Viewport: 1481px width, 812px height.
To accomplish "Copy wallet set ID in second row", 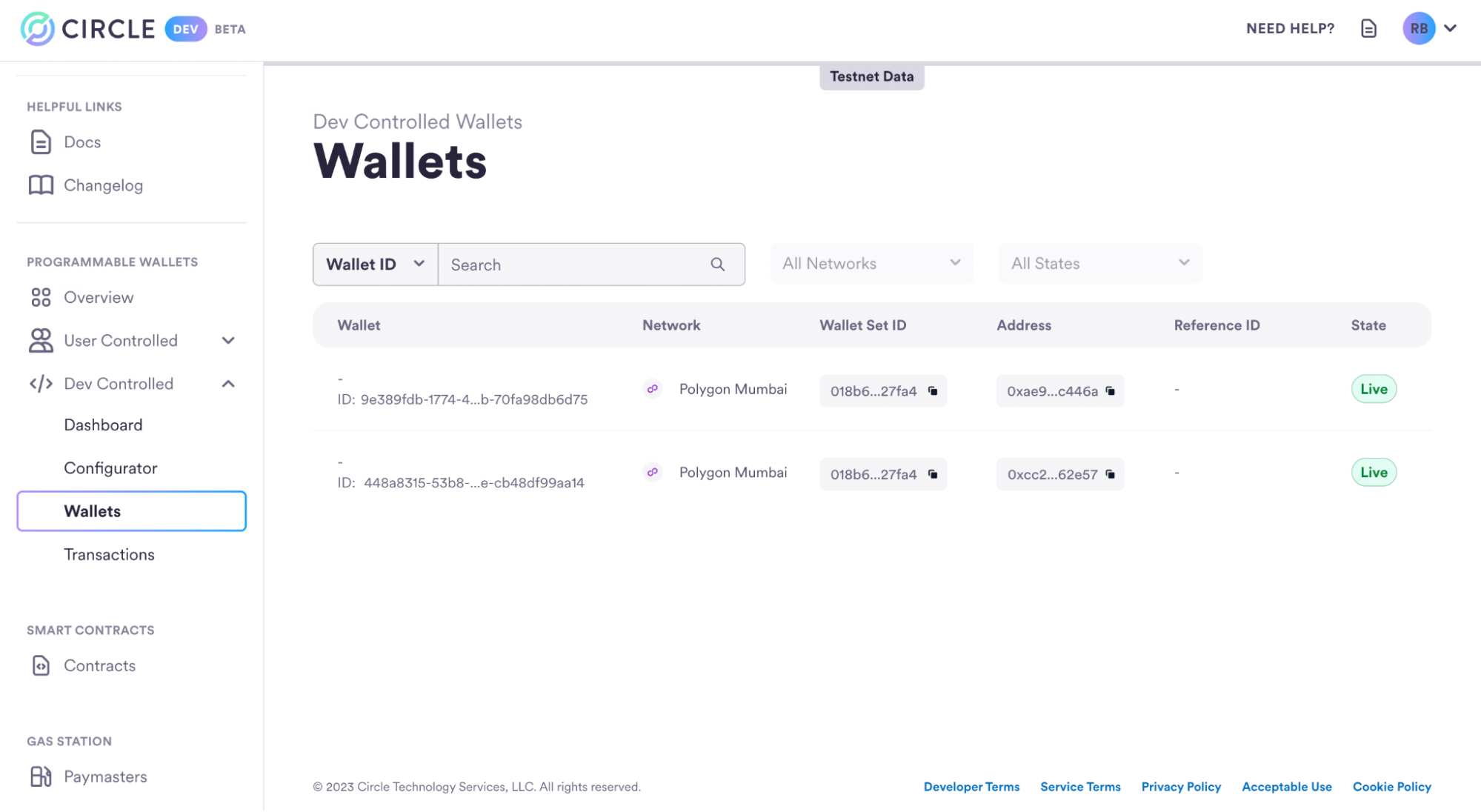I will [x=933, y=474].
